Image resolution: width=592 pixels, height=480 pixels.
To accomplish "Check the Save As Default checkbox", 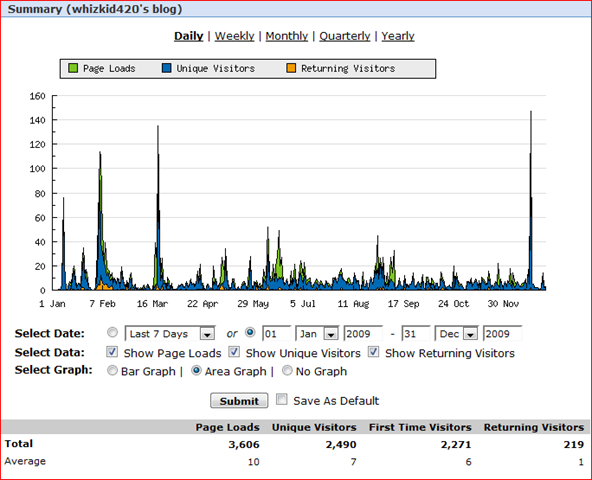I will (282, 399).
